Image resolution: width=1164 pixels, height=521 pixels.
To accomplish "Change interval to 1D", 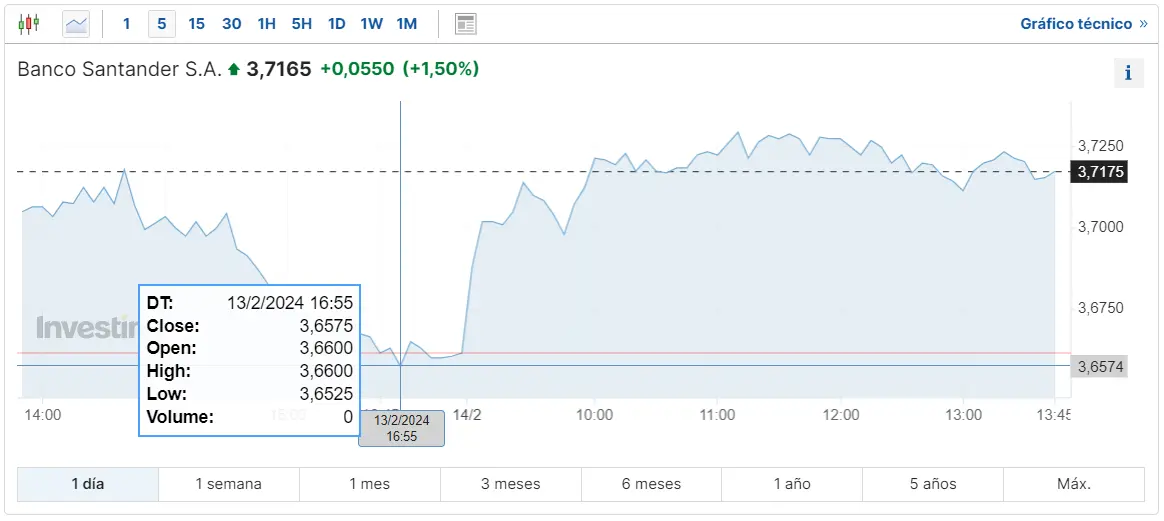I will [x=337, y=24].
